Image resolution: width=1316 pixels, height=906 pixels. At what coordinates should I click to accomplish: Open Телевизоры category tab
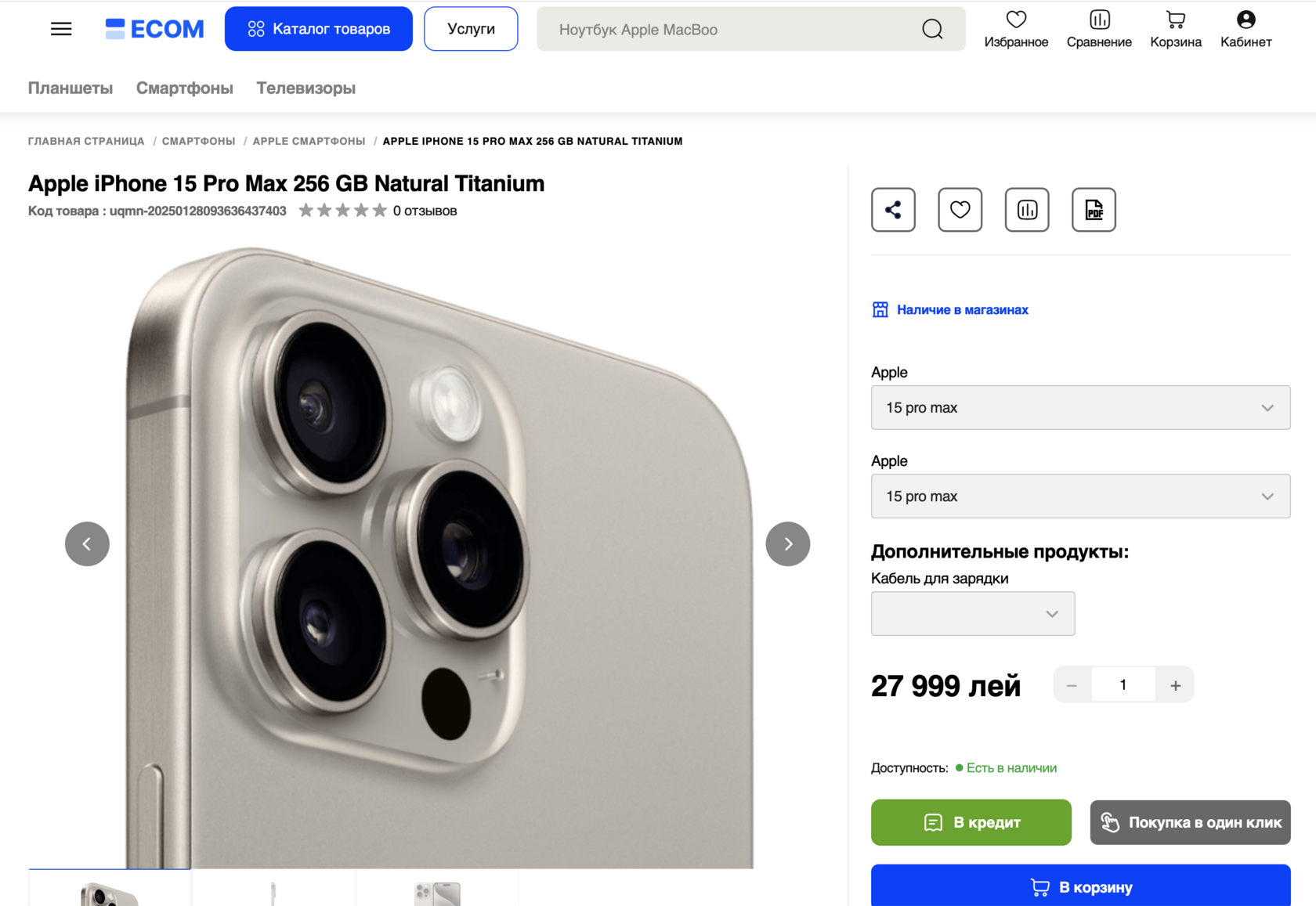[305, 88]
